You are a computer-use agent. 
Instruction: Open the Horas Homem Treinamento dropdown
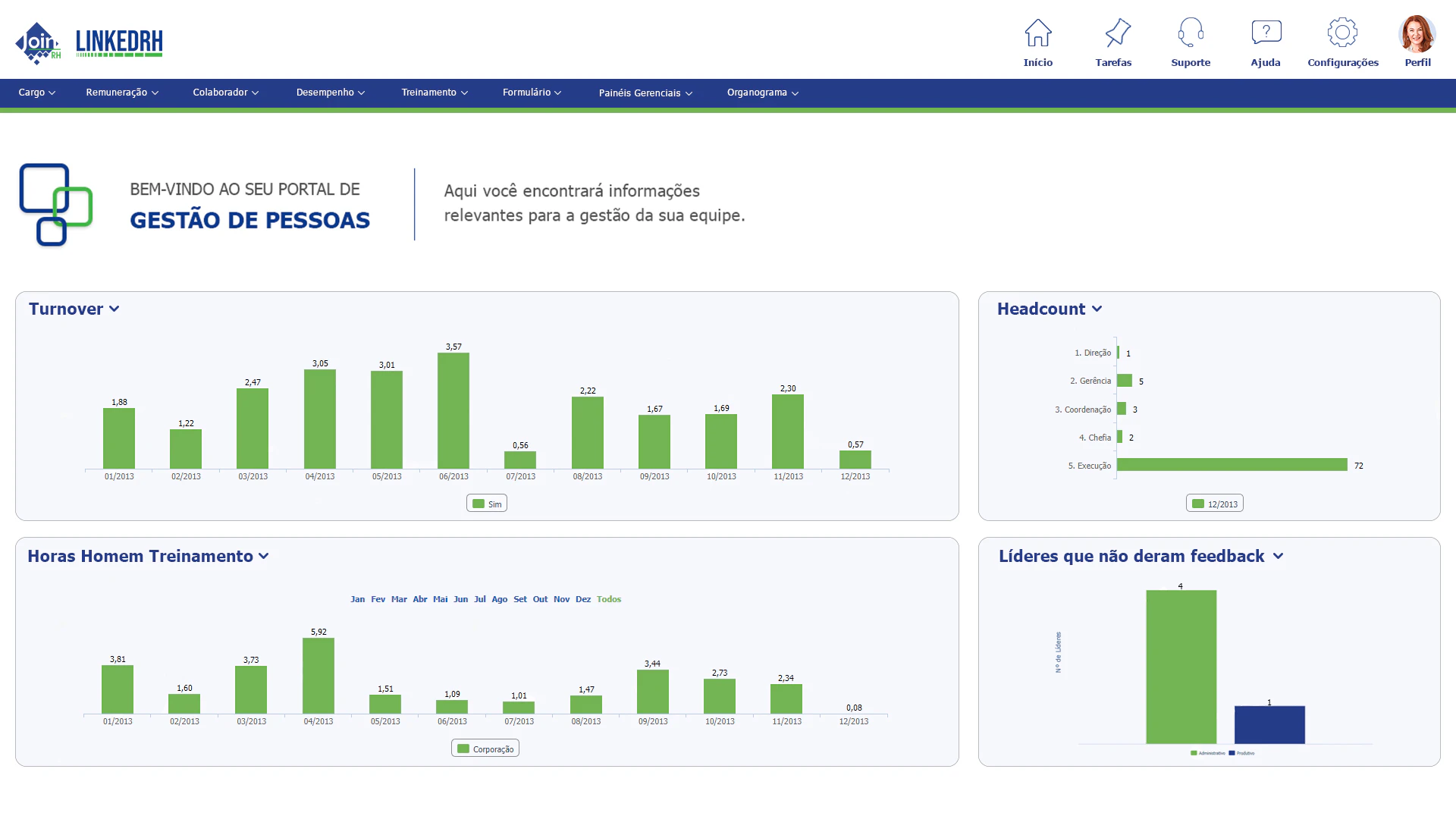(x=264, y=557)
